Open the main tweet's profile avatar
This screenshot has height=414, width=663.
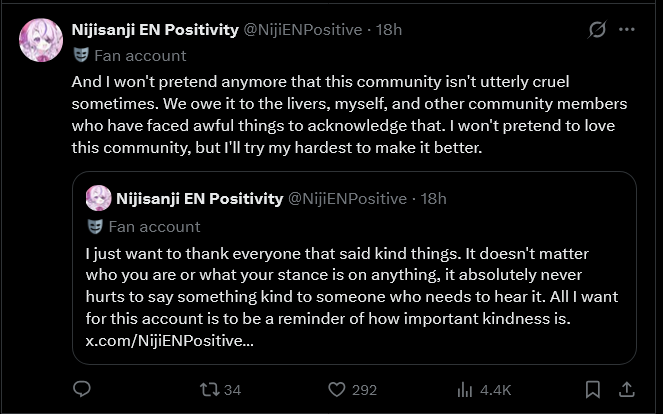41,40
